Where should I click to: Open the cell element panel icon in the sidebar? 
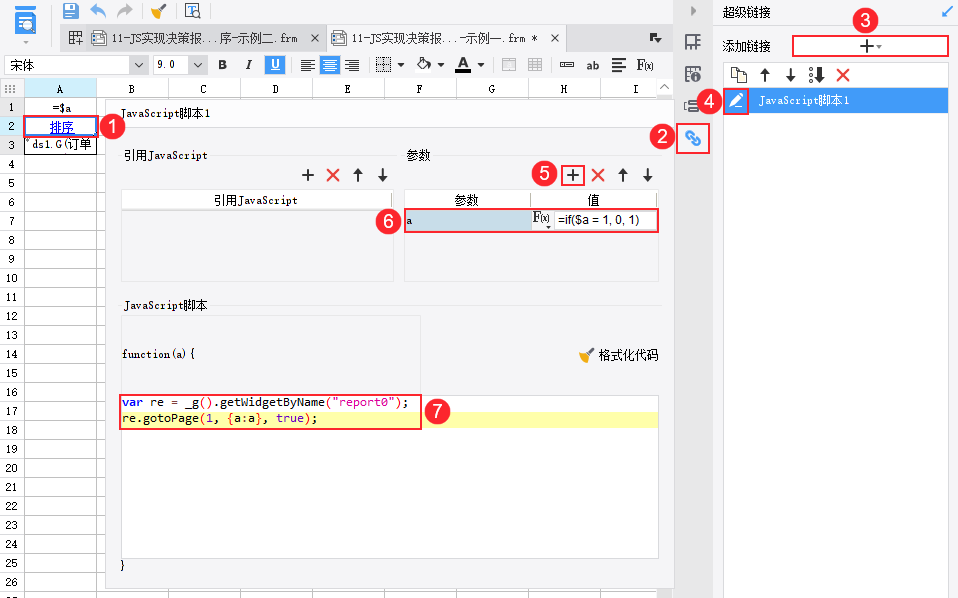(x=693, y=42)
